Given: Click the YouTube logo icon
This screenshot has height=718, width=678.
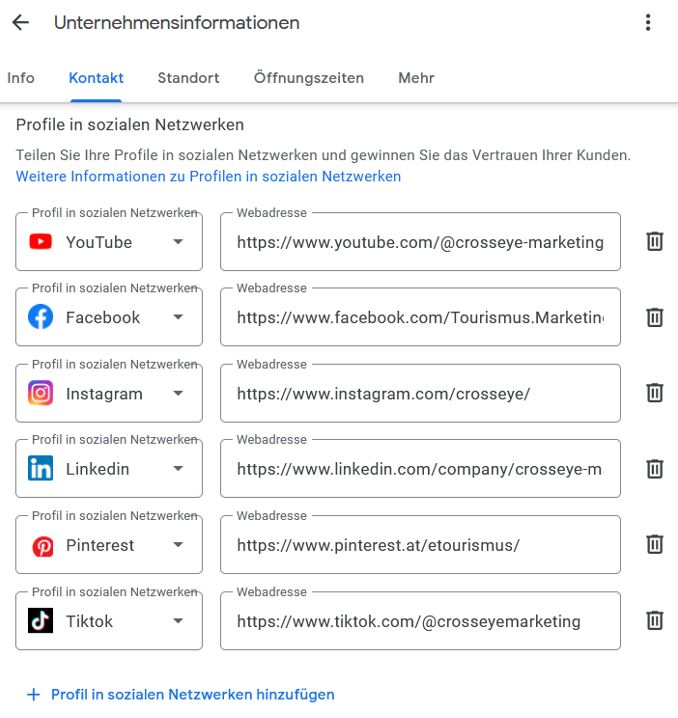Looking at the screenshot, I should point(40,241).
